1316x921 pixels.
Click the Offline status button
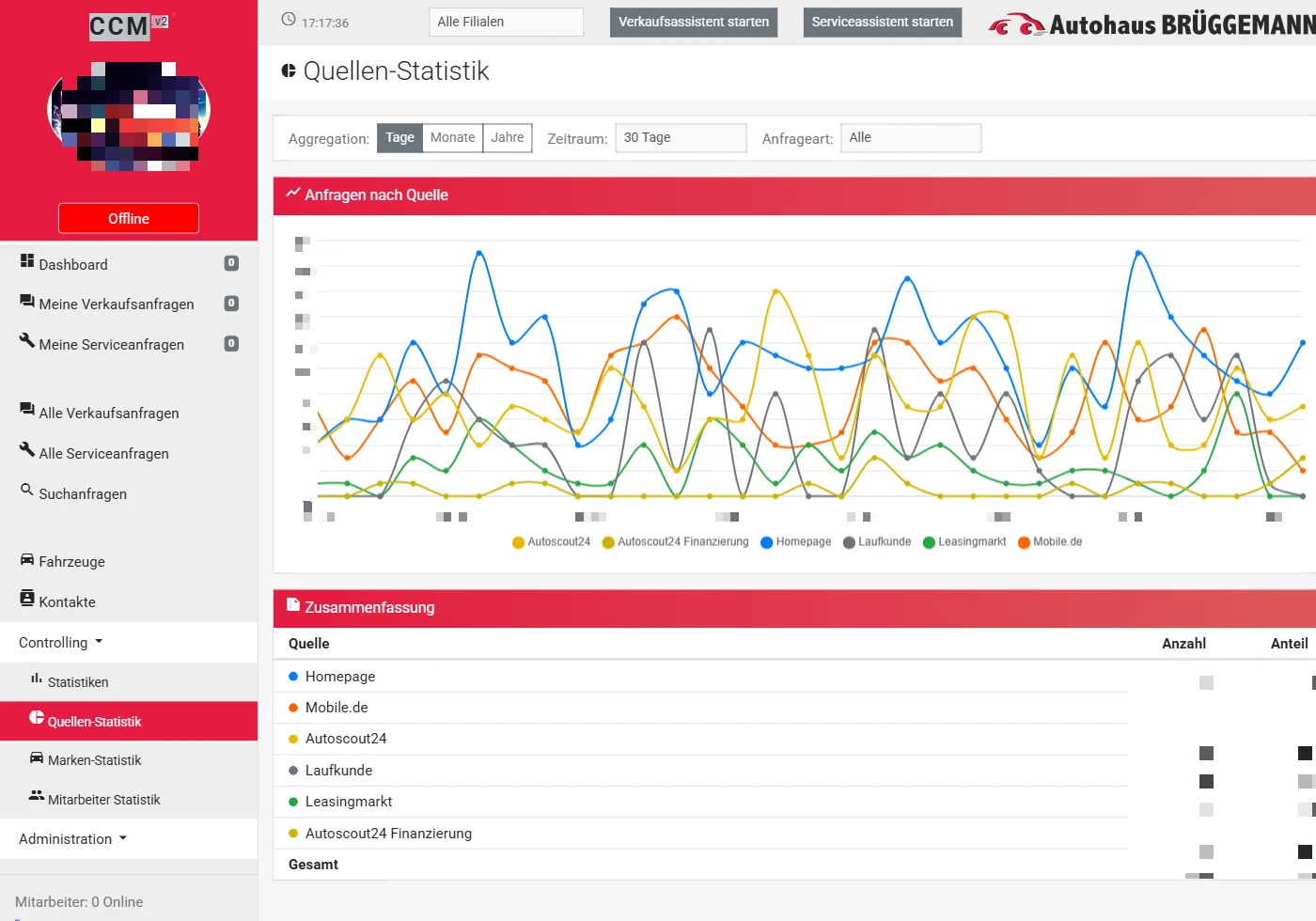pyautogui.click(x=129, y=218)
